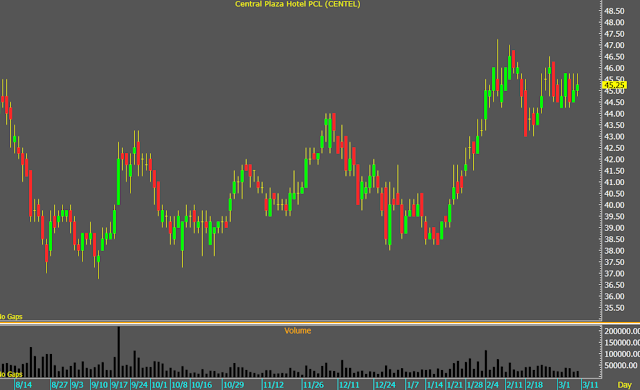Click the 47.00 price axis label
Screen dimensions: 640x390
614,45
